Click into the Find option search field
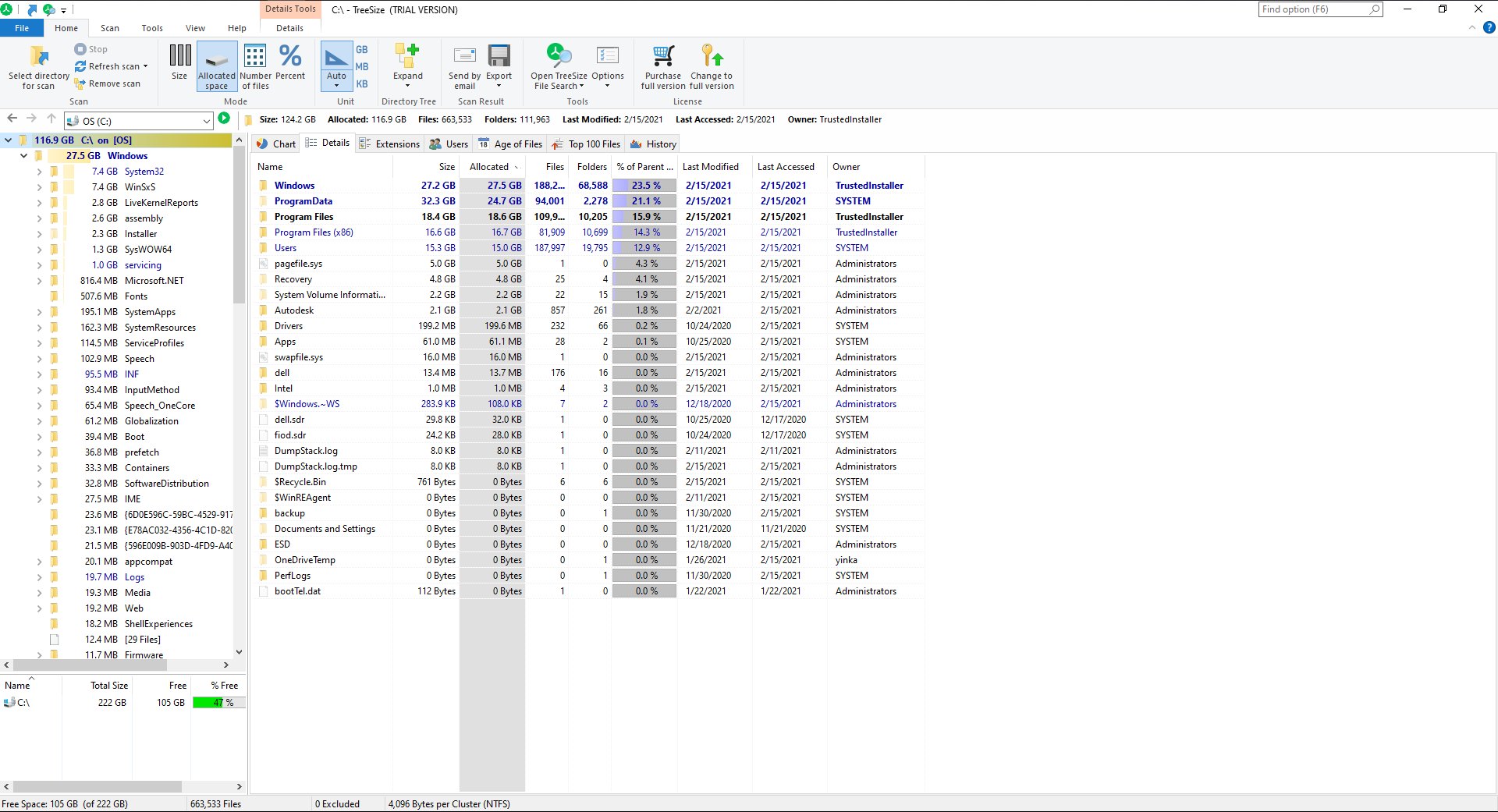Image resolution: width=1498 pixels, height=812 pixels. pos(1314,9)
